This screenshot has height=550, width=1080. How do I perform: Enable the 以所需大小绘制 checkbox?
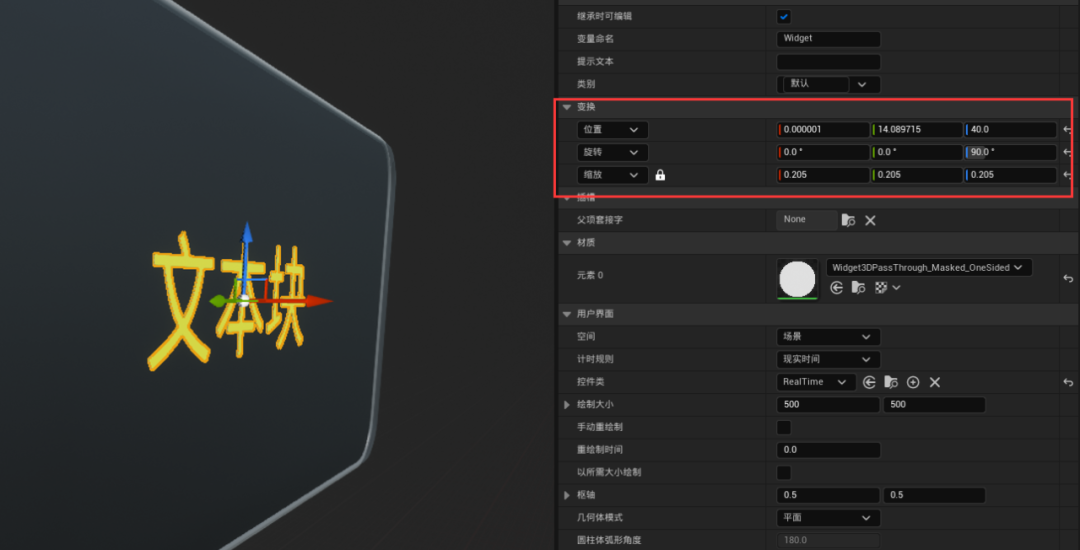coord(784,473)
